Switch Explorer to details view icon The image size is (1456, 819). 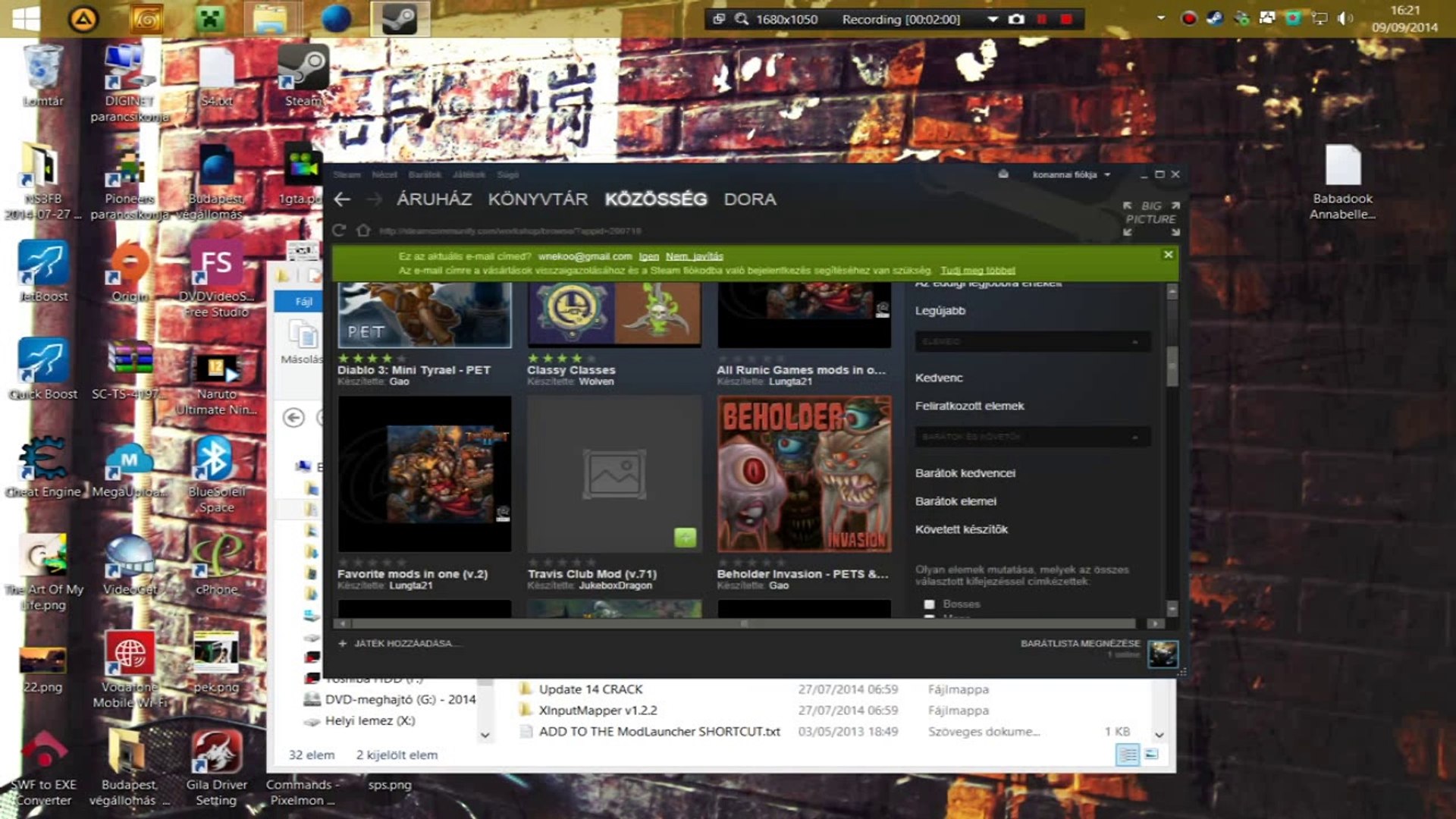coord(1127,755)
